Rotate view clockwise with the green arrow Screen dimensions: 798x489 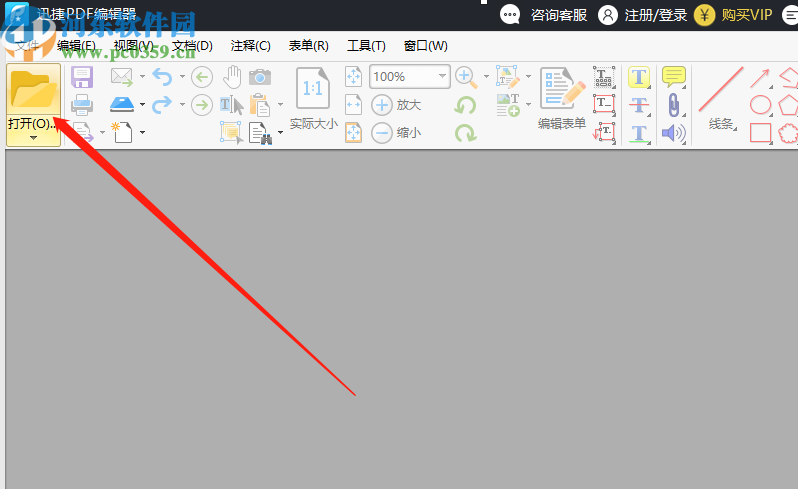click(465, 133)
